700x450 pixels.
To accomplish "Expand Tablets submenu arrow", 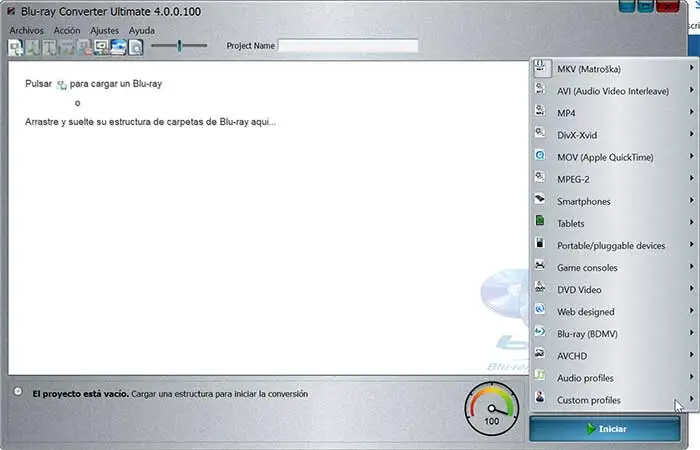I will point(692,222).
